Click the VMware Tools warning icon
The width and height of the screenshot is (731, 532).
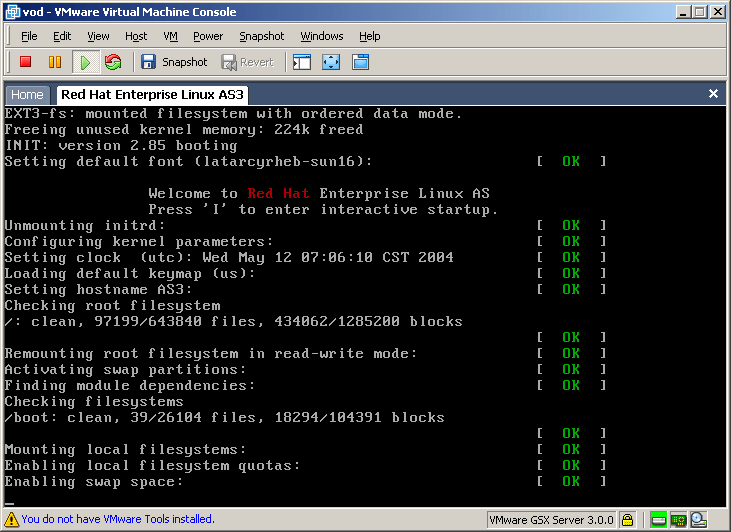[11, 519]
